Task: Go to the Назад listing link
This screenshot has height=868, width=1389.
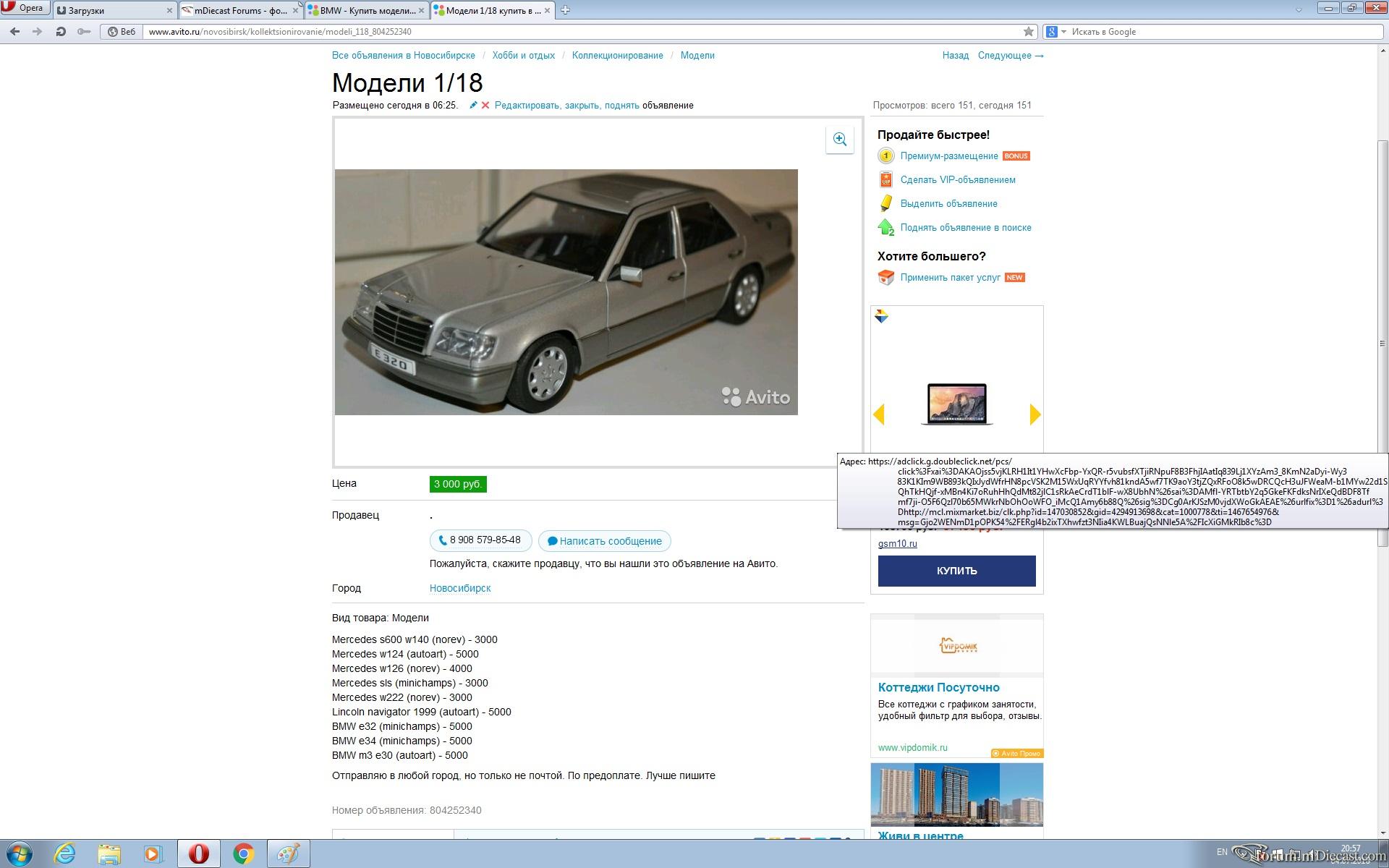Action: 956,56
